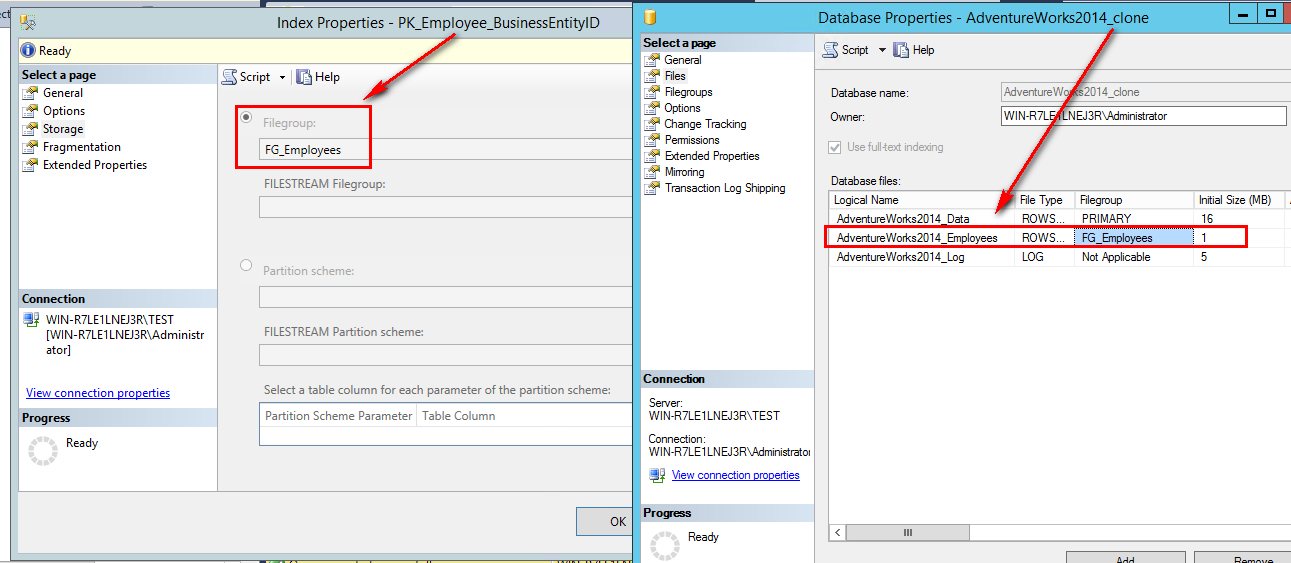Click the Filegroup column header
The width and height of the screenshot is (1291, 563).
tap(1135, 200)
